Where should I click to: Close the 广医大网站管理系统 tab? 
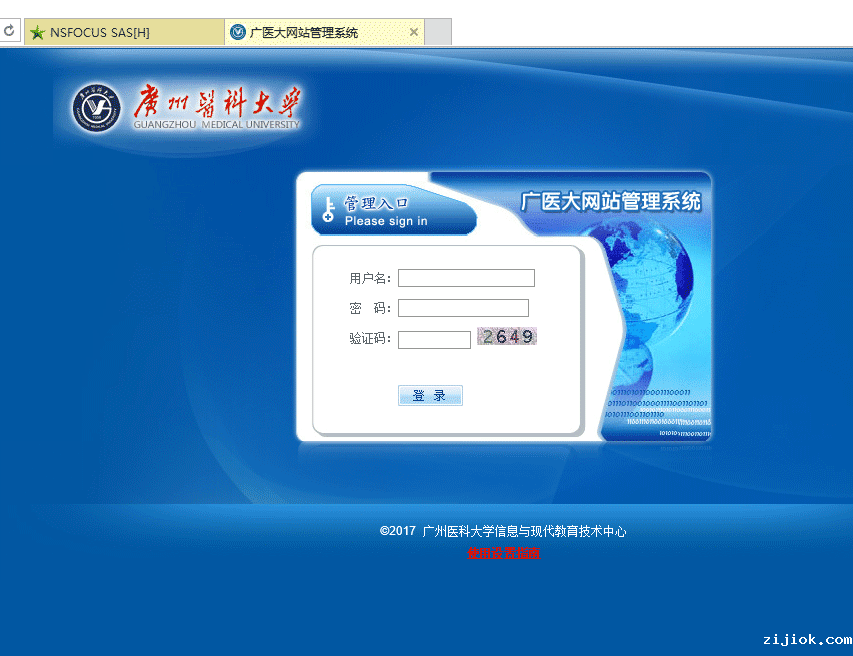(x=414, y=32)
